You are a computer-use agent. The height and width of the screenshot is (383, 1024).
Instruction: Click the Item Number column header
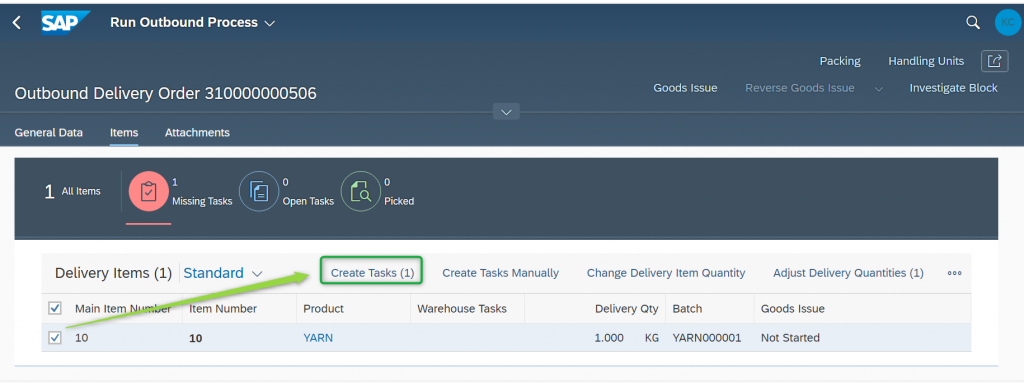pos(223,308)
